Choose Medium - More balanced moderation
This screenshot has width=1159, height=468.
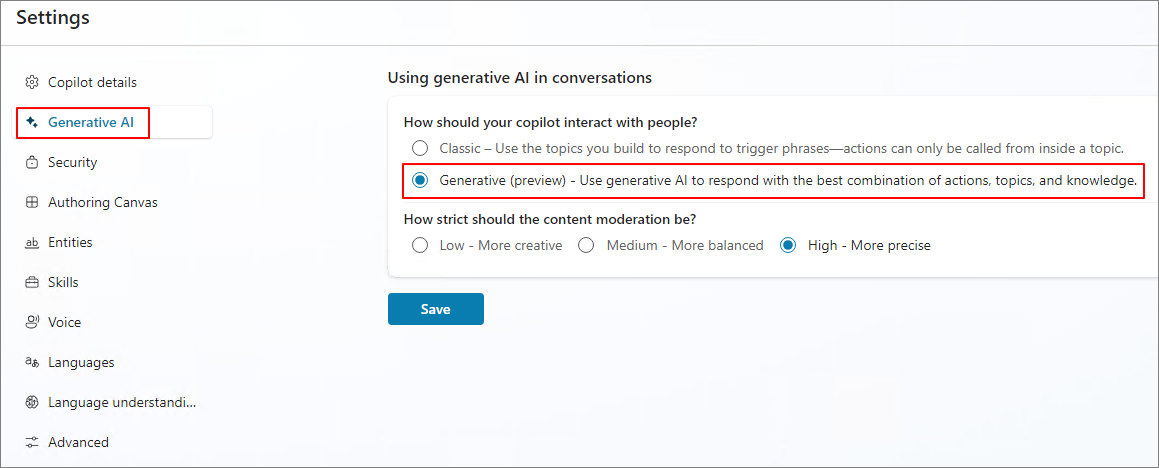586,245
